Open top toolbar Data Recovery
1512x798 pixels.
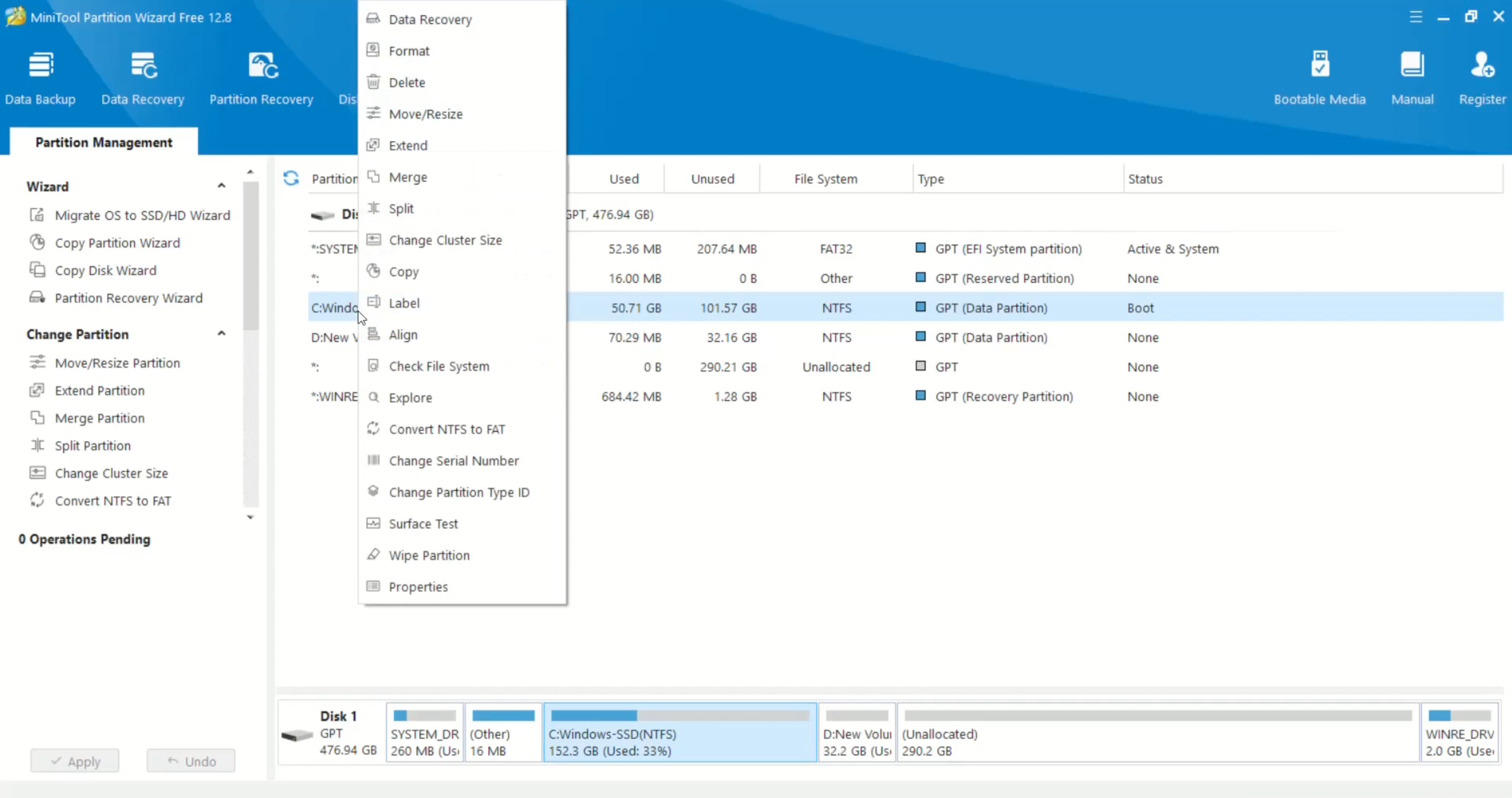(x=142, y=77)
